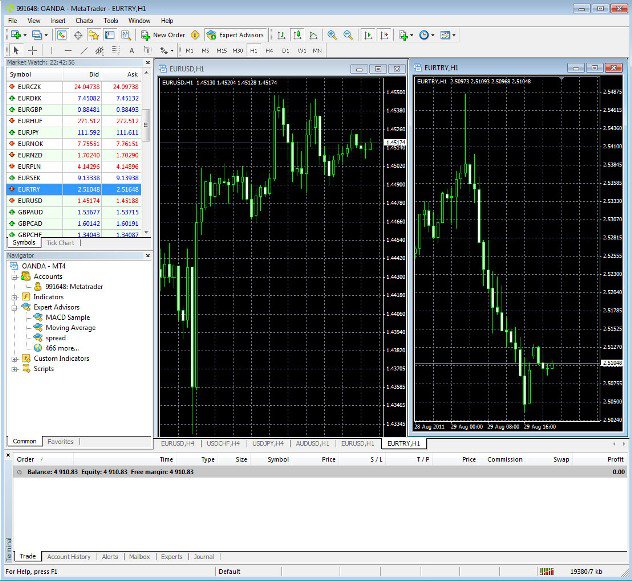
Task: Open the Arrows objects dropdown
Action: (x=166, y=50)
